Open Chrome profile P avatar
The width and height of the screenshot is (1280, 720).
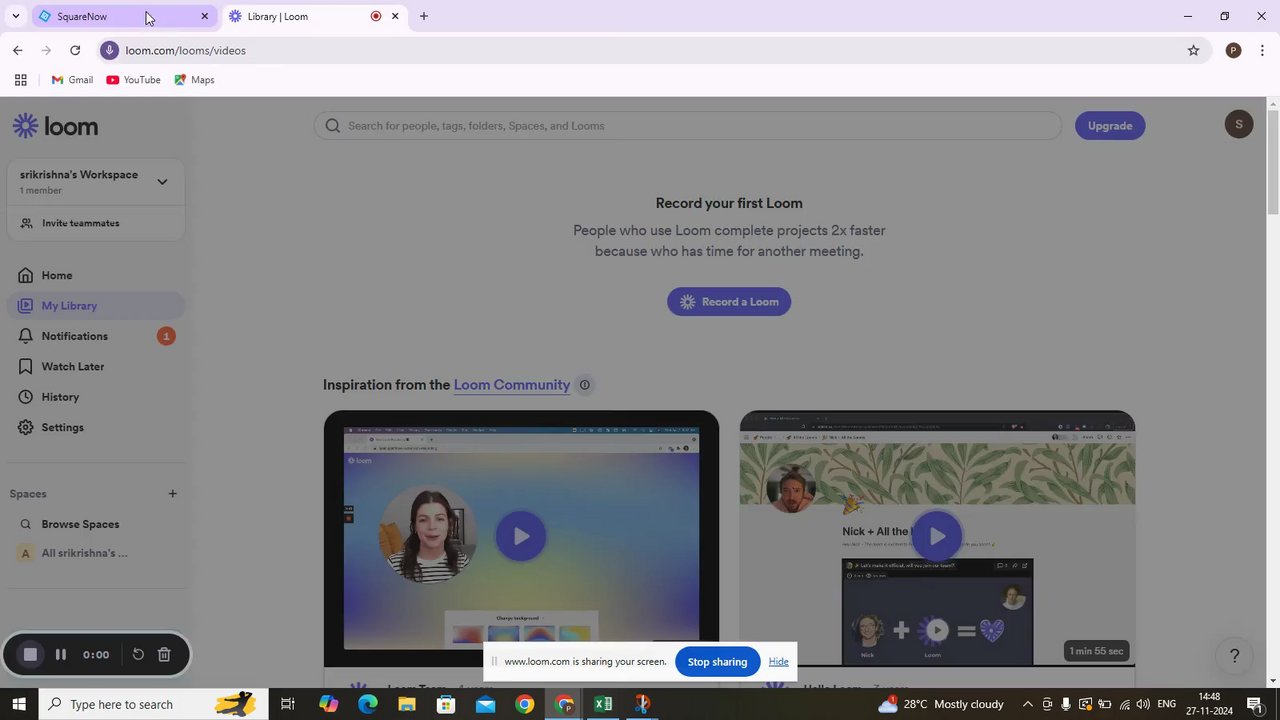coord(1233,50)
